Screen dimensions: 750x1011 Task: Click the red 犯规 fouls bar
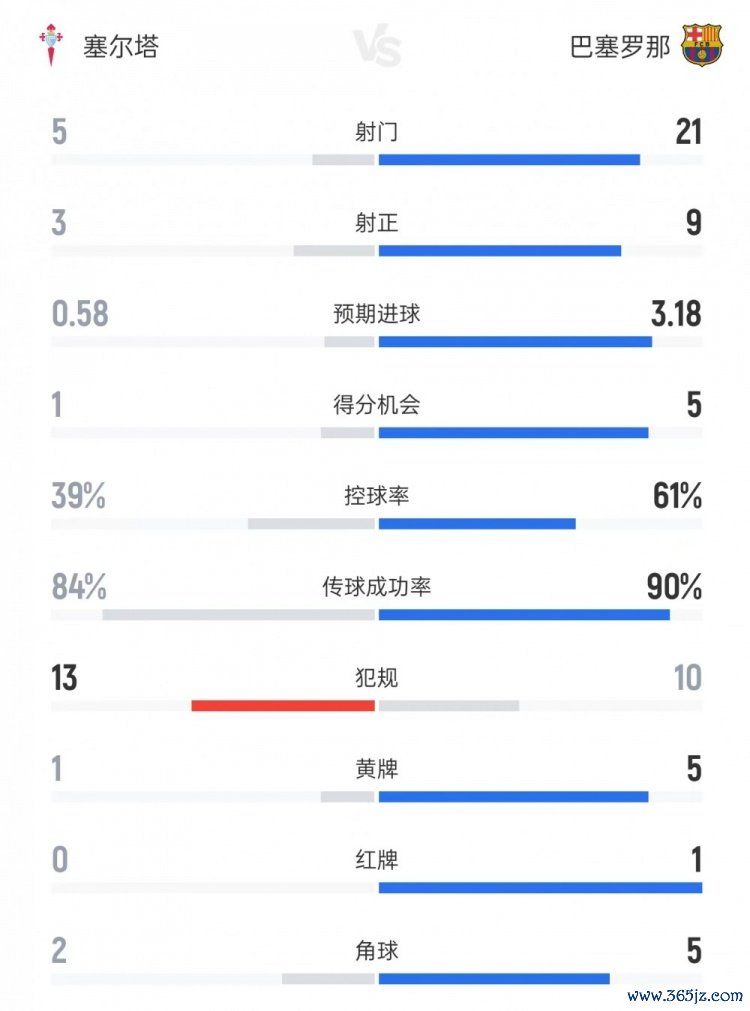tap(283, 705)
